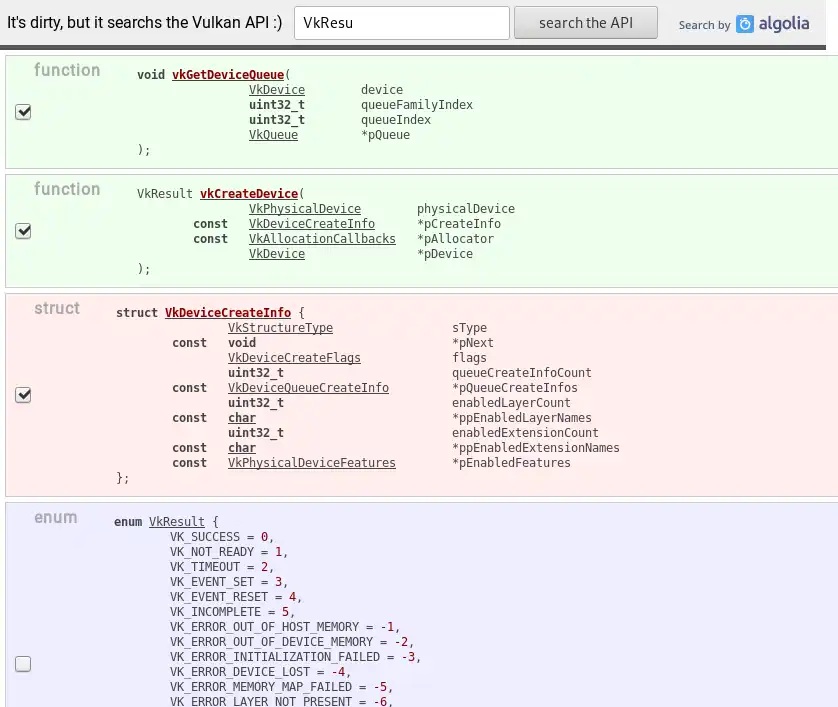Click the VkQueue type link
Viewport: 838px width, 707px height.
pos(273,135)
